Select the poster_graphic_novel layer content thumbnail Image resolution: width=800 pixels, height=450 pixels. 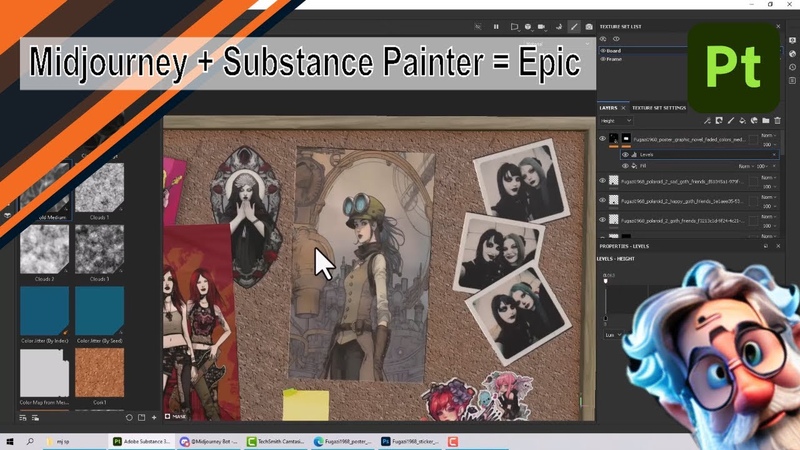click(614, 139)
